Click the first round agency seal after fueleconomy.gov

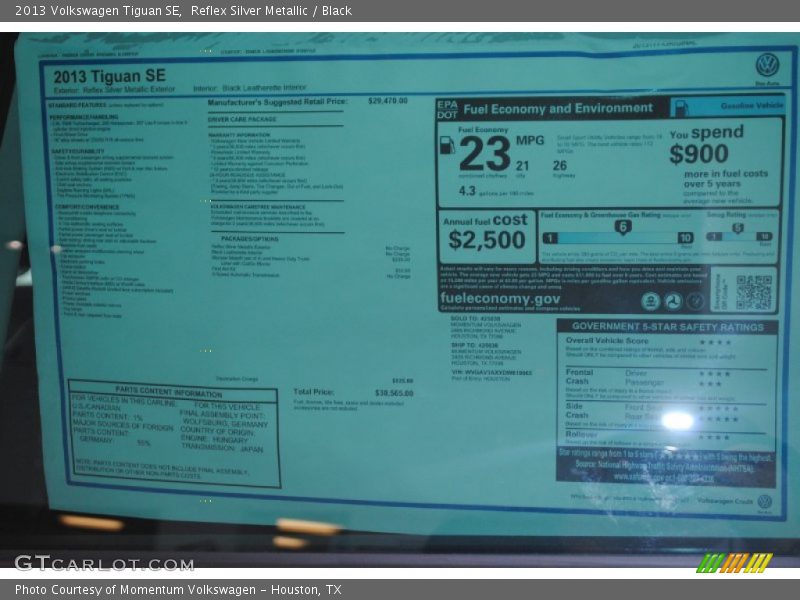coord(650,301)
